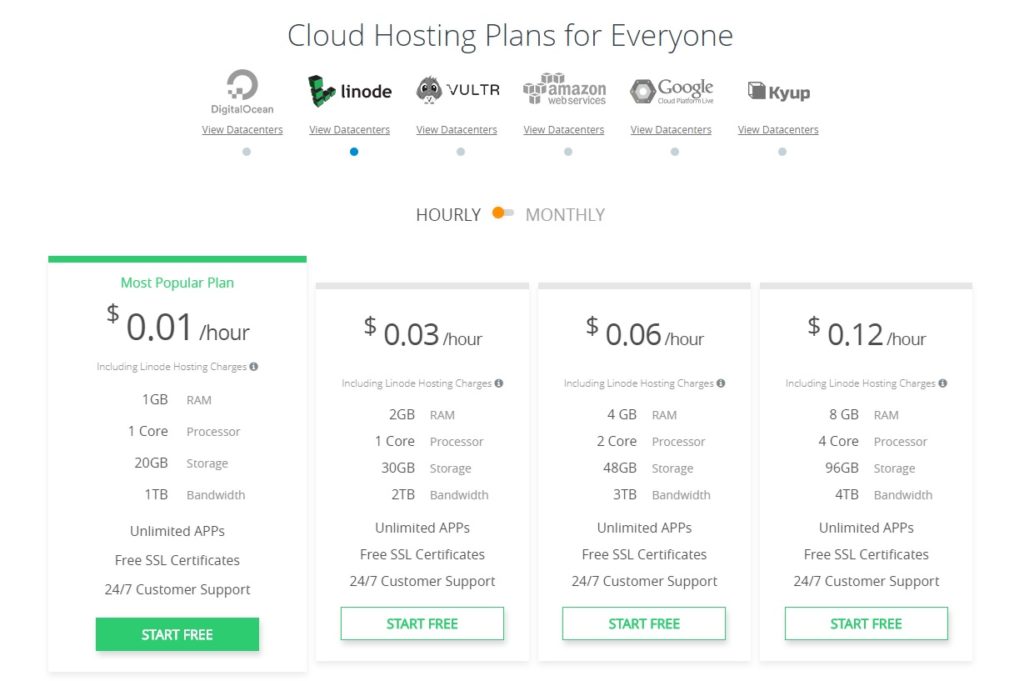
Task: Select the radio dot under DigitalOcean
Action: point(247,152)
